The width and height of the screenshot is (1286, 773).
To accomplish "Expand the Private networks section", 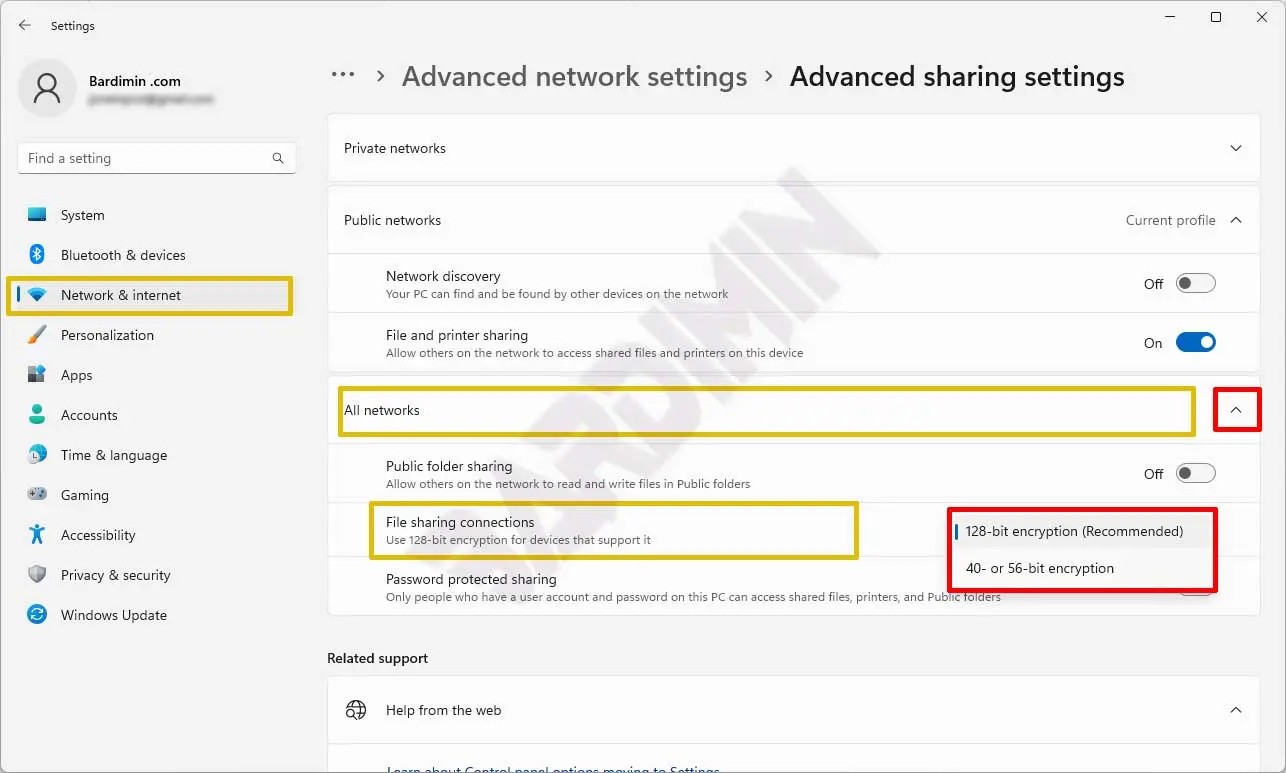I will (1236, 148).
